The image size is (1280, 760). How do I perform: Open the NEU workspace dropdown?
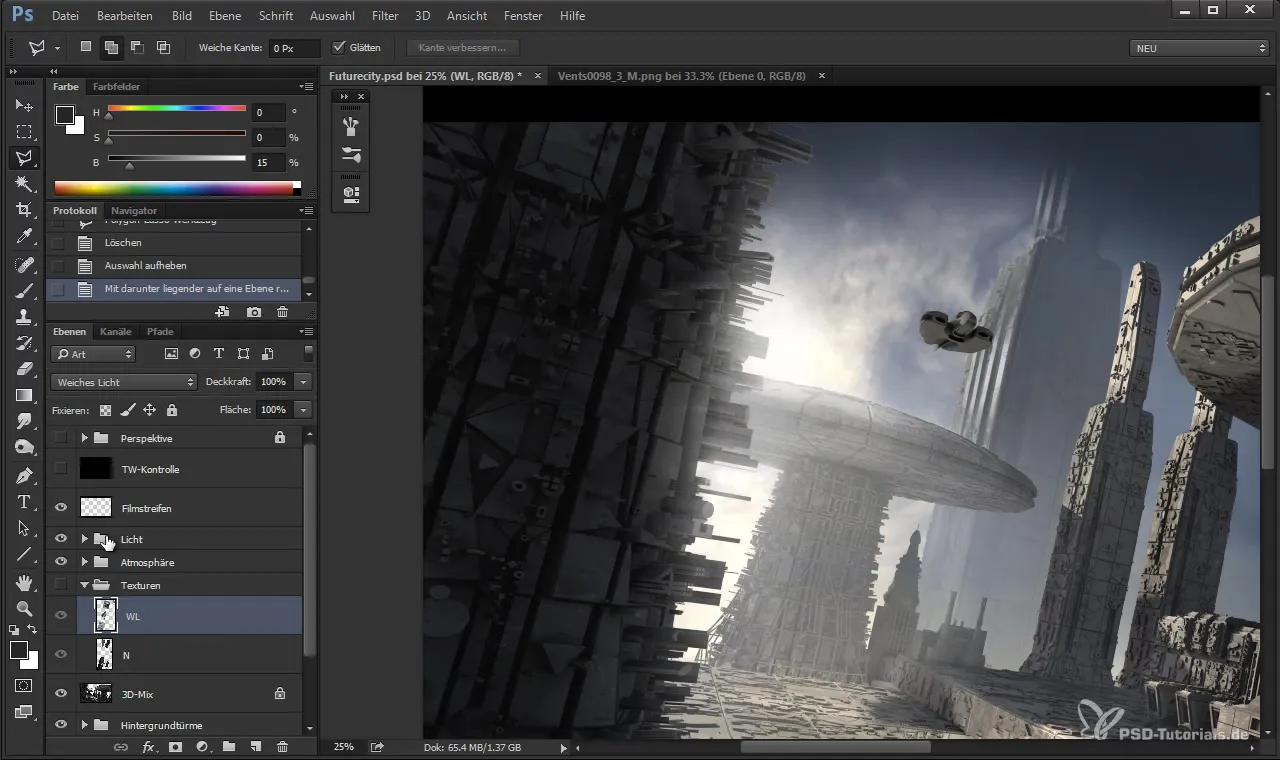1198,48
